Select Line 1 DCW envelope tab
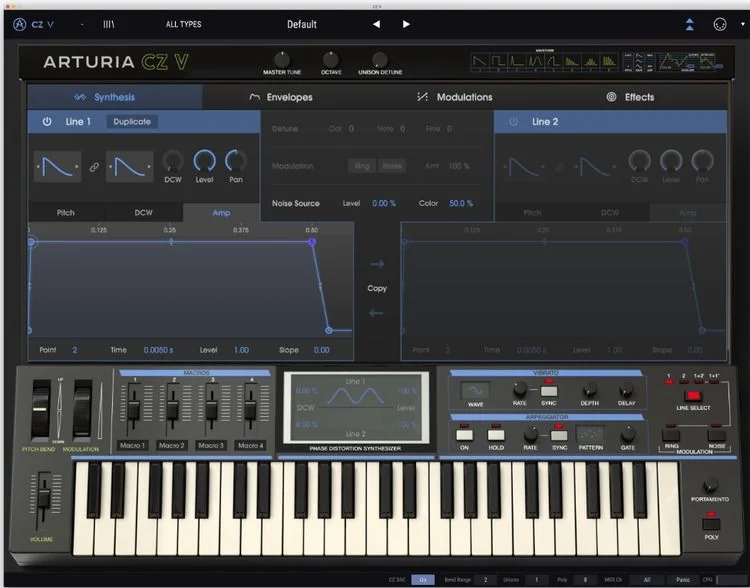This screenshot has width=750, height=588. click(143, 212)
